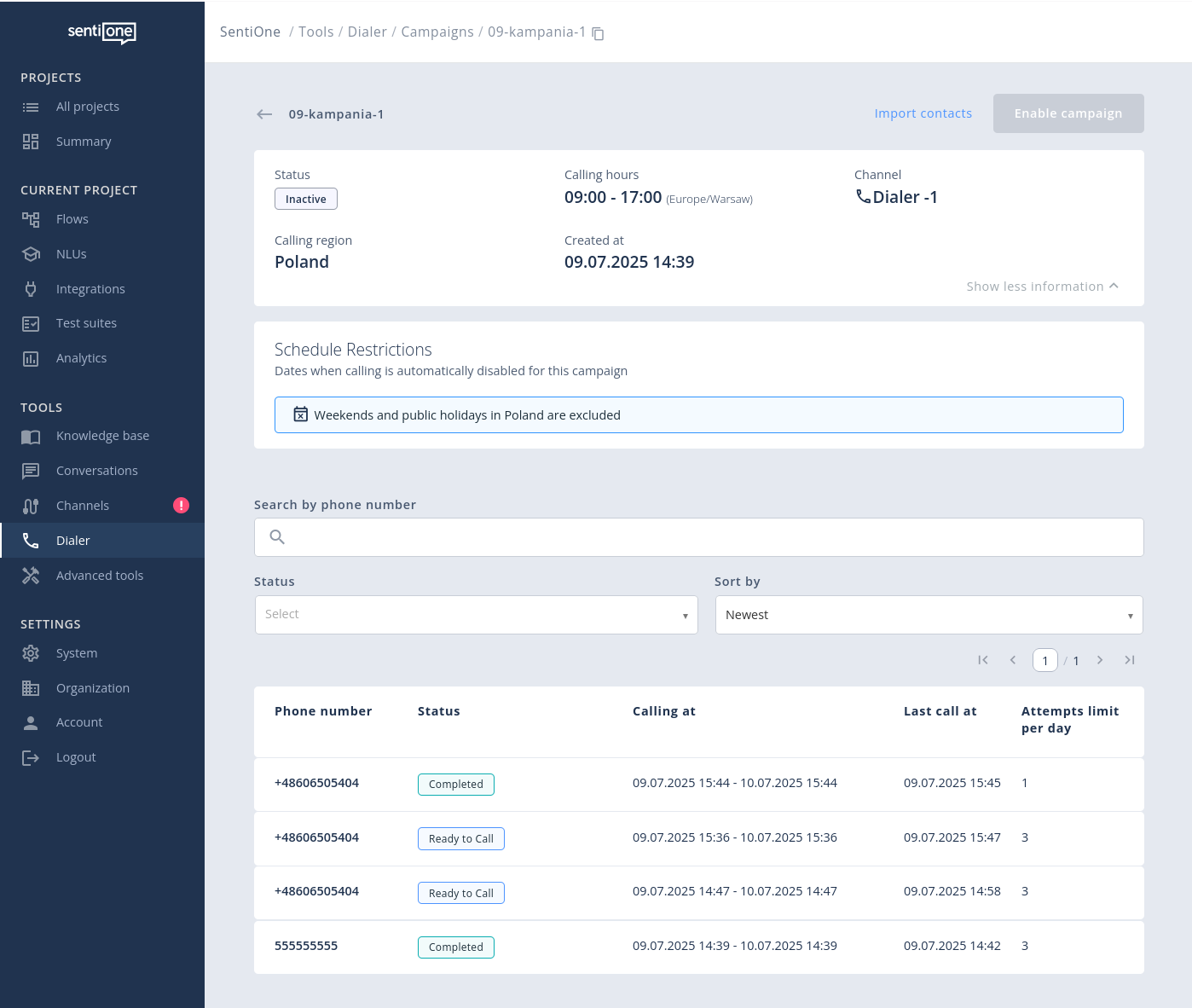
Task: Click the phone icon next to Dialer -1
Action: (863, 196)
